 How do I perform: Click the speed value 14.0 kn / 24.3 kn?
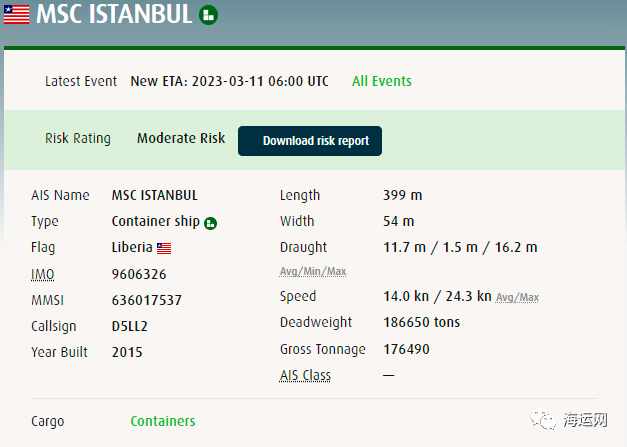(x=437, y=296)
